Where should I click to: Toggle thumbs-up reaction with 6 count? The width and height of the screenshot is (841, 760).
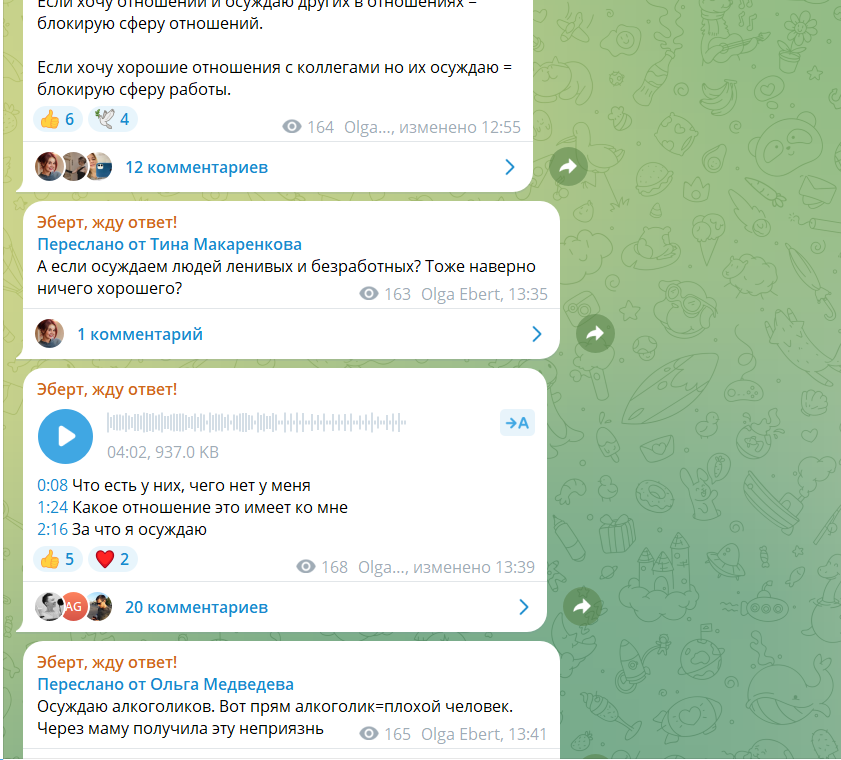[x=58, y=119]
